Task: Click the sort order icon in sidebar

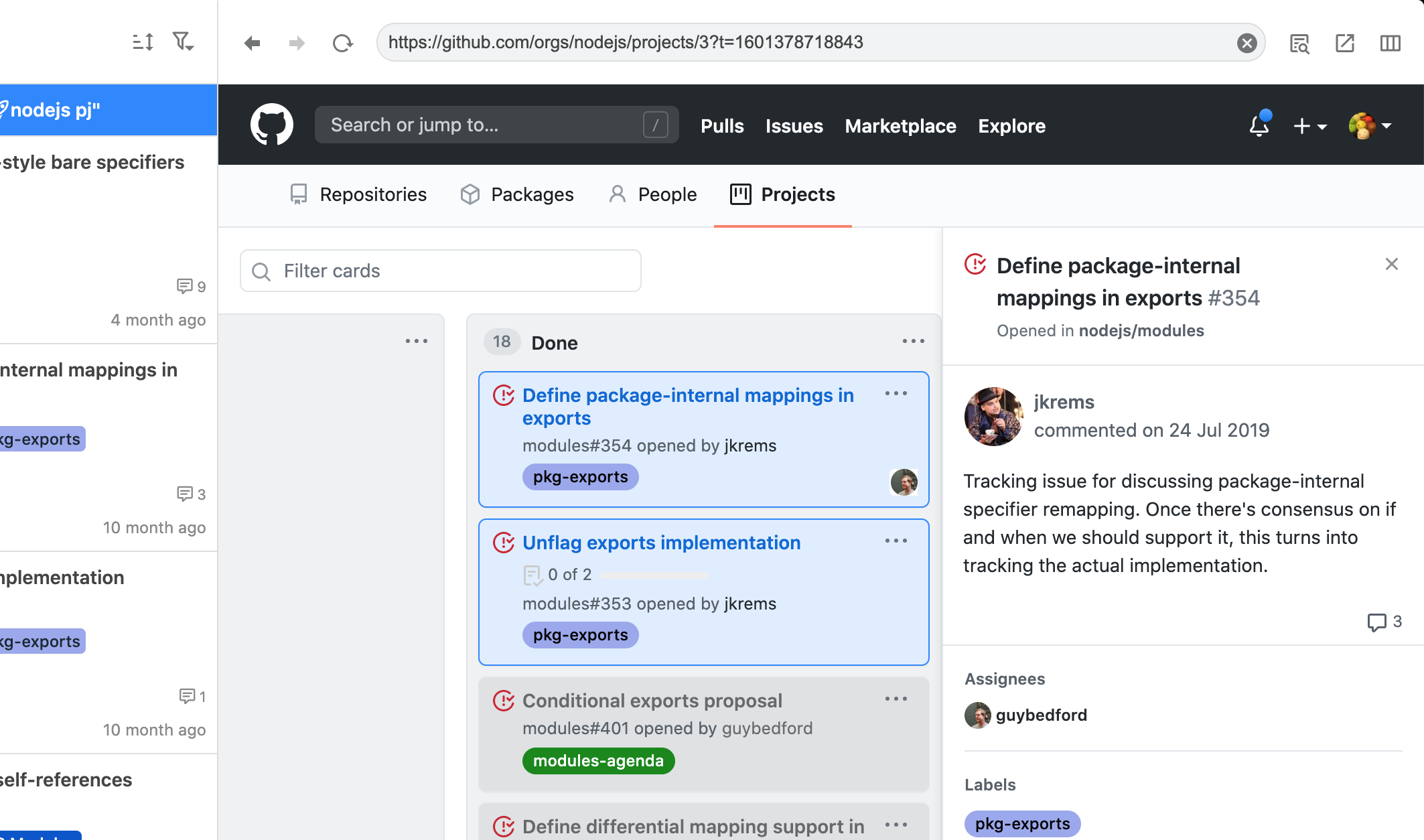Action: [x=143, y=42]
